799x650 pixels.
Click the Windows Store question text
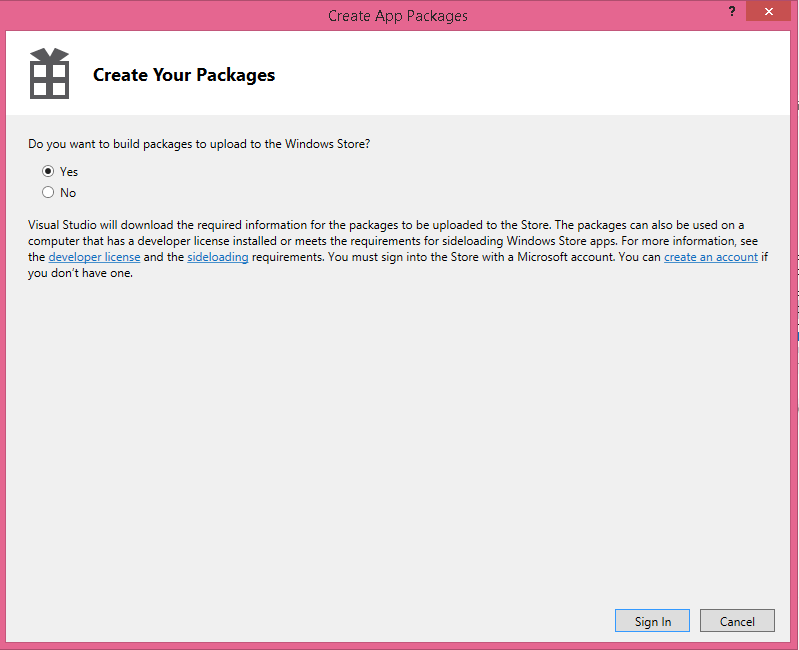coord(199,144)
